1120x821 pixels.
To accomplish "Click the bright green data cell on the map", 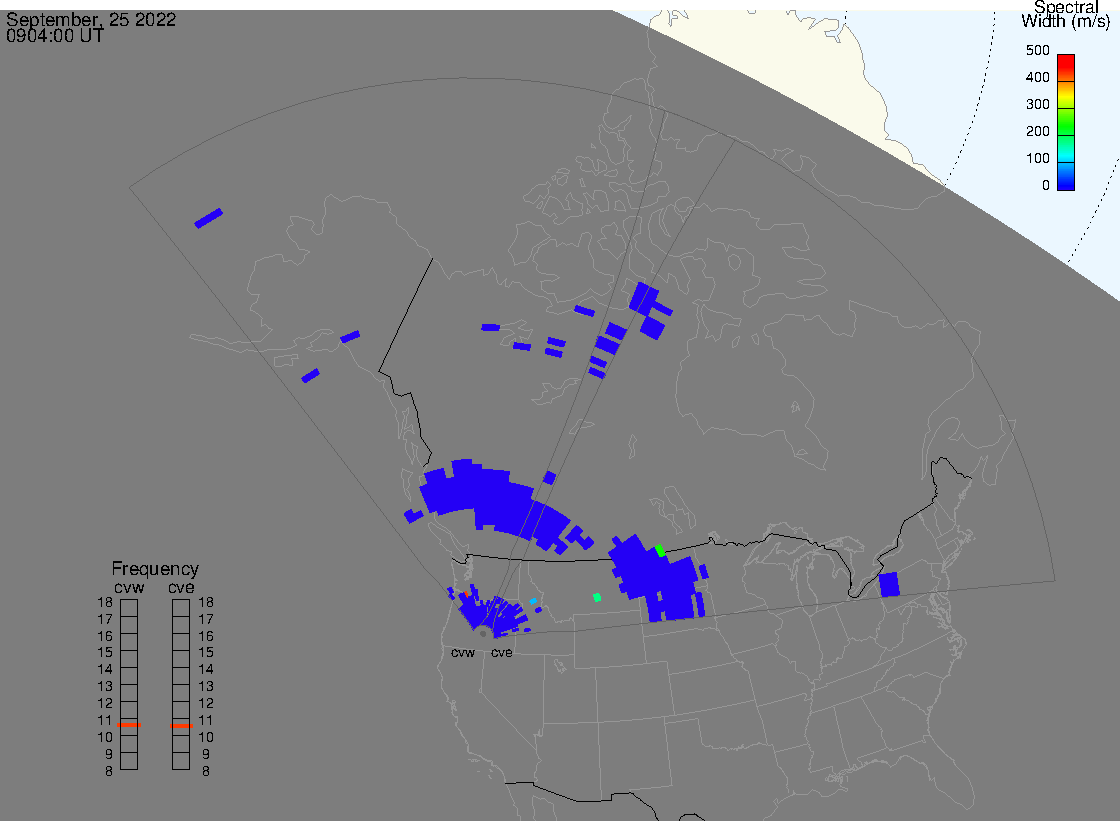I will (x=660, y=550).
